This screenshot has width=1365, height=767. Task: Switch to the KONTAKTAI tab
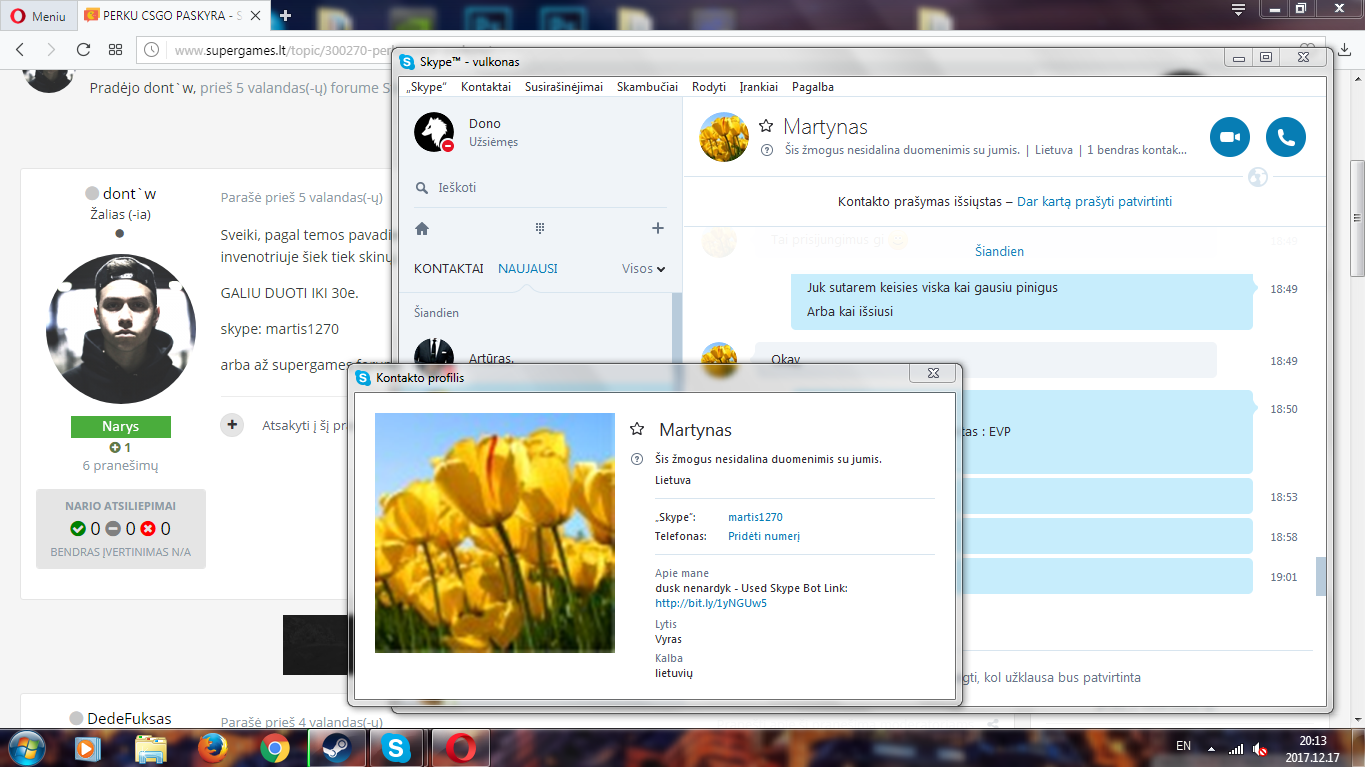click(449, 269)
